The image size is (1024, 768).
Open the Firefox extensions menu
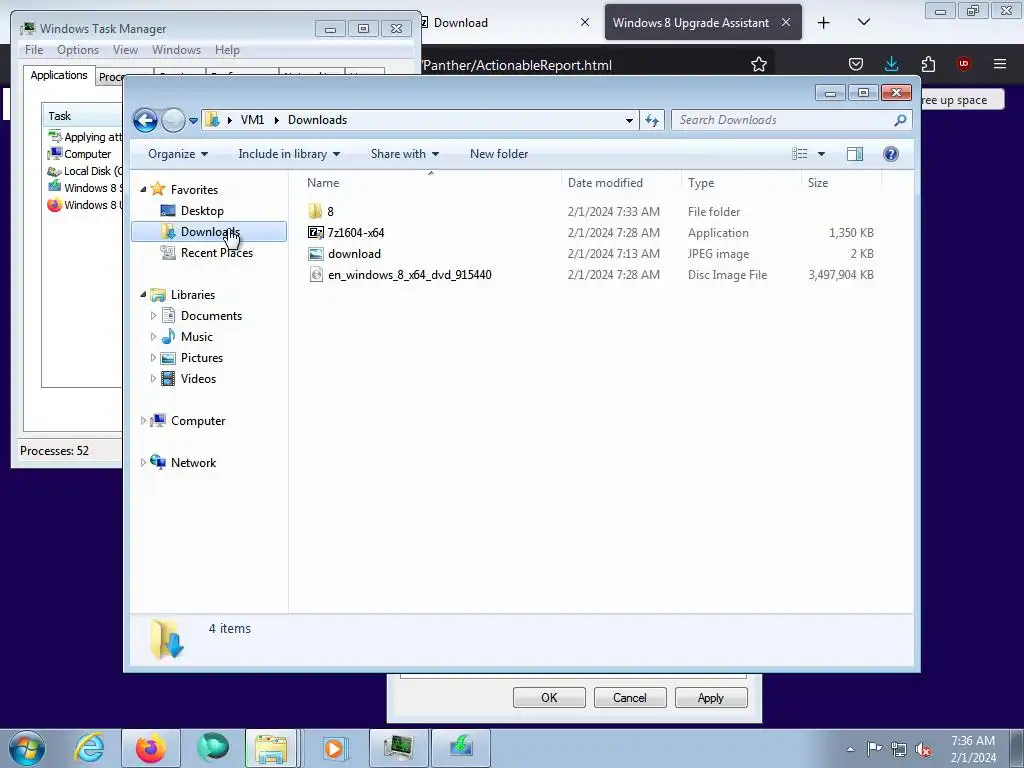coord(928,64)
